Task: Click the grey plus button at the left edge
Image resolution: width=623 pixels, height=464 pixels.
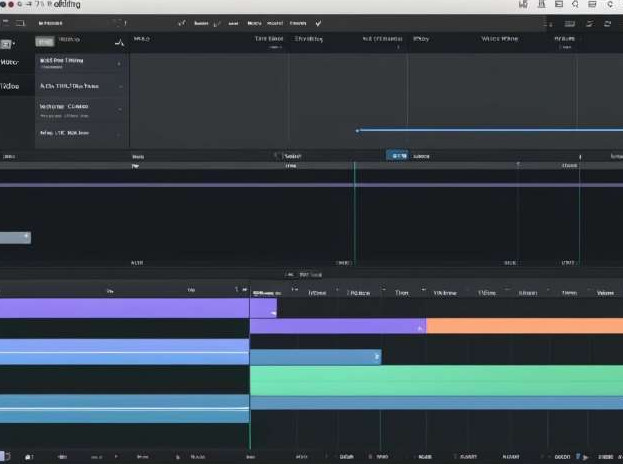Action: pos(15,238)
